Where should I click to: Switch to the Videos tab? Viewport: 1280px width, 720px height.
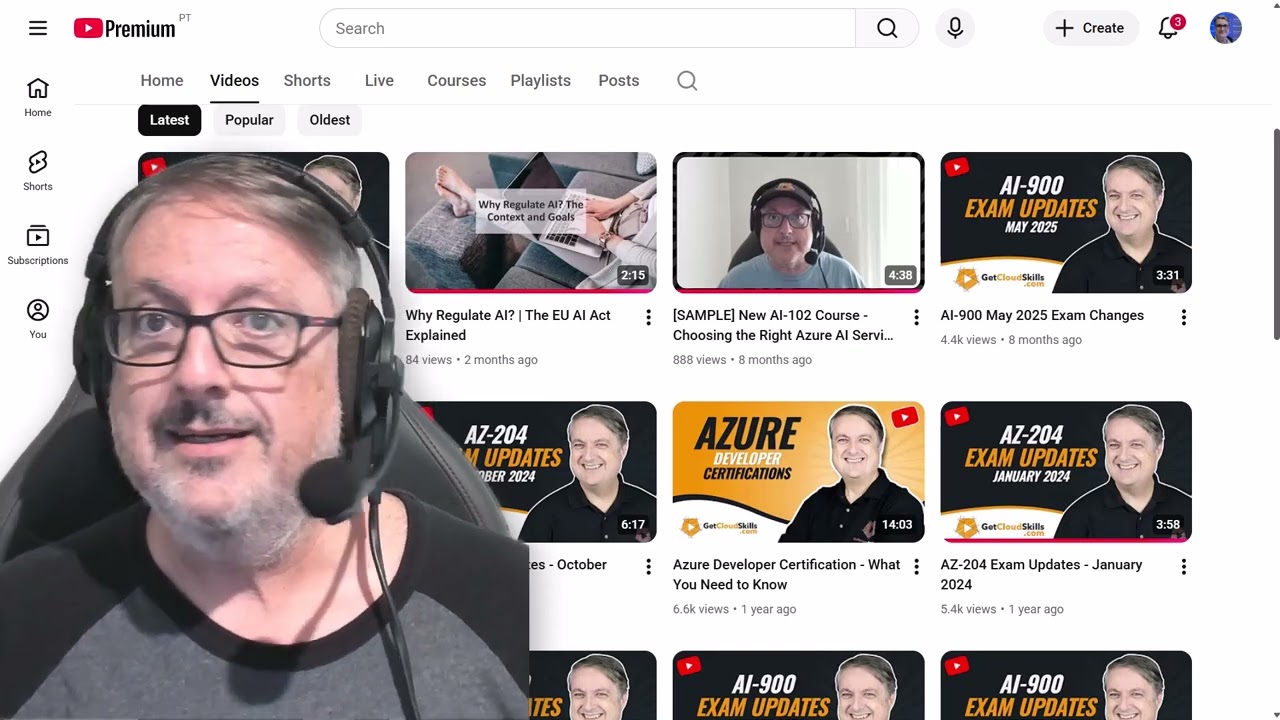click(234, 81)
